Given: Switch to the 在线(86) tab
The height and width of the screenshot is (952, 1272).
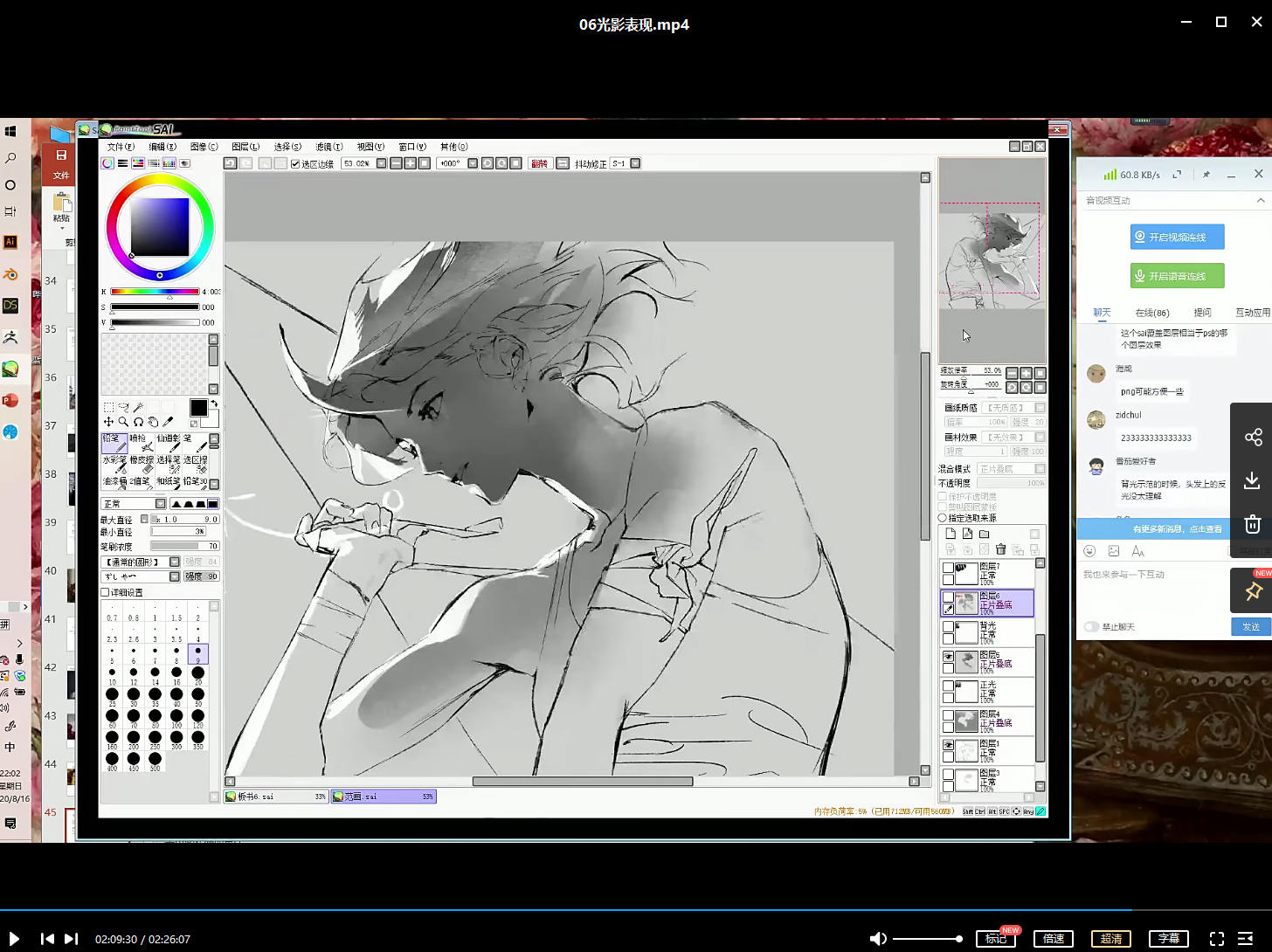Looking at the screenshot, I should tap(1151, 313).
